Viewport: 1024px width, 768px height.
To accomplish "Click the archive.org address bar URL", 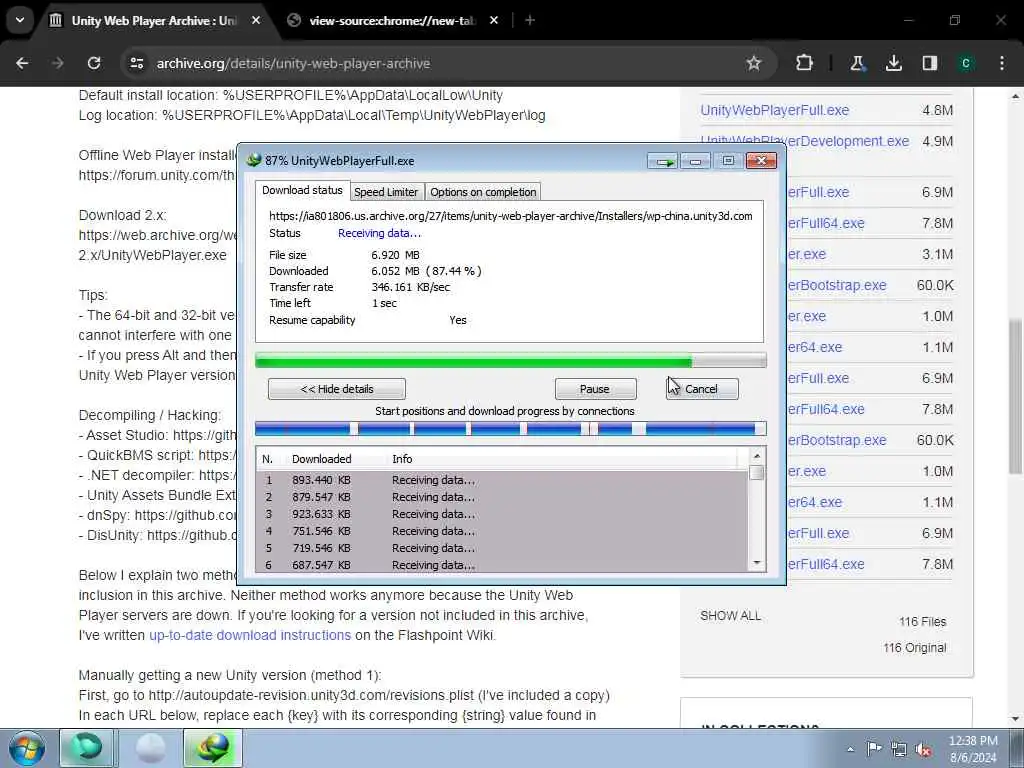I will click(x=293, y=63).
